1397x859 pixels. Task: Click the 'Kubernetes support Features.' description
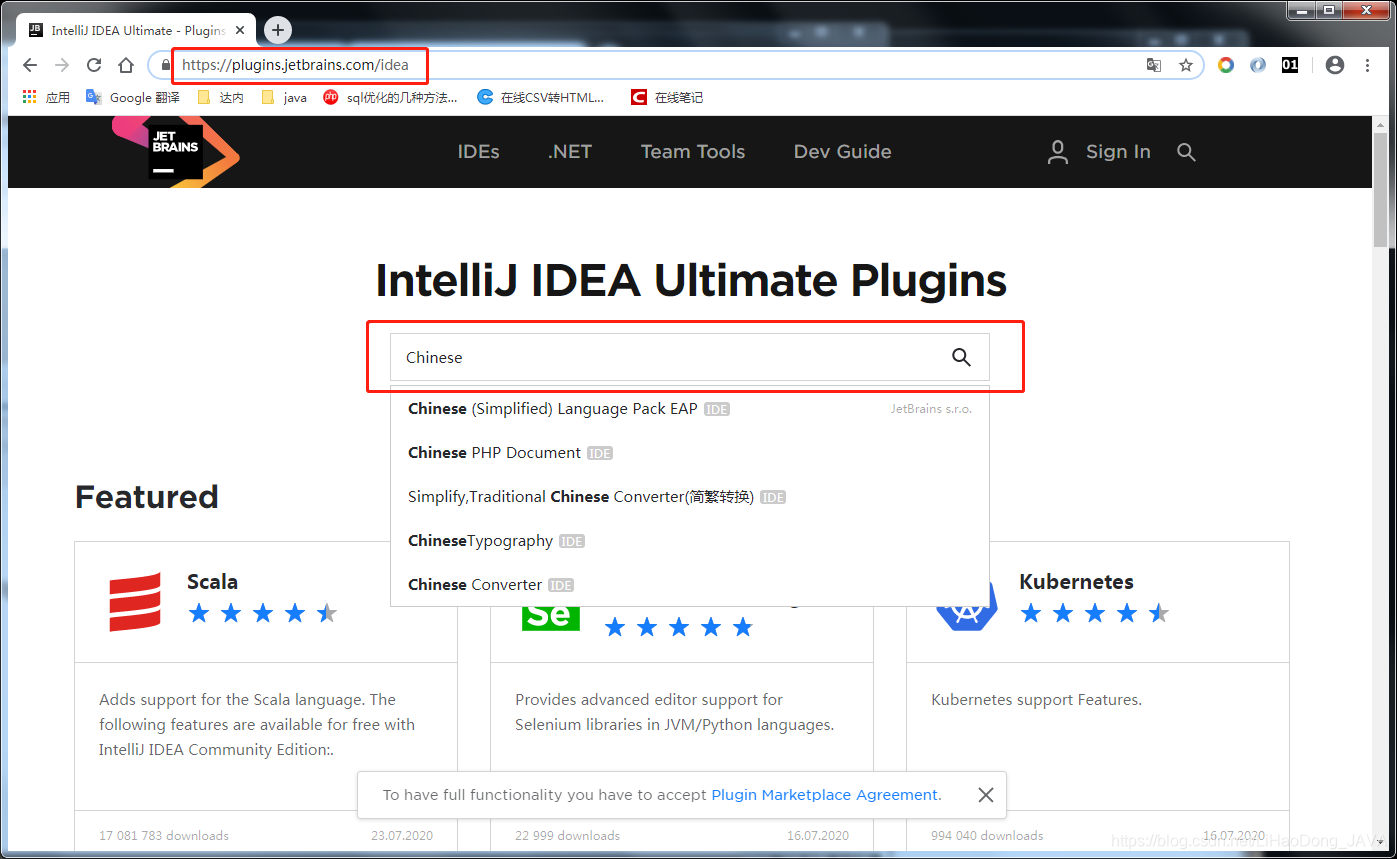tap(1036, 700)
